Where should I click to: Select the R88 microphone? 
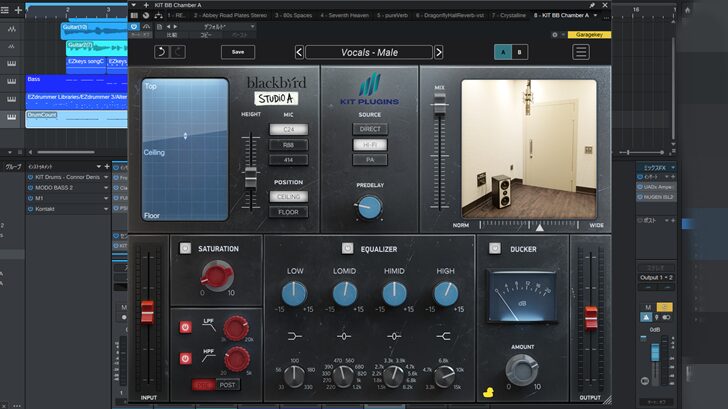tap(288, 145)
